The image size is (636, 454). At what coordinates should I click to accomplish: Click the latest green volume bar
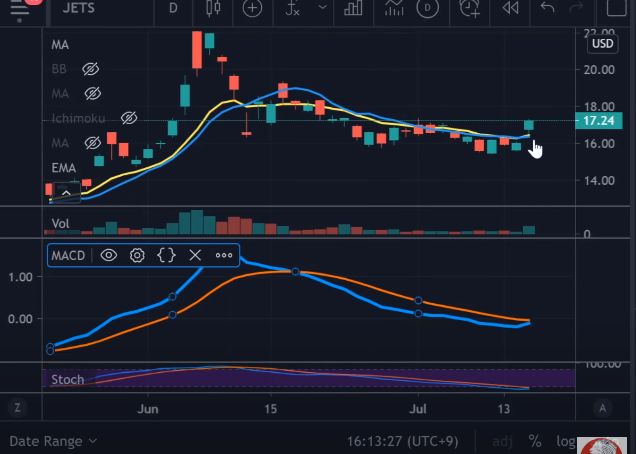pyautogui.click(x=529, y=230)
